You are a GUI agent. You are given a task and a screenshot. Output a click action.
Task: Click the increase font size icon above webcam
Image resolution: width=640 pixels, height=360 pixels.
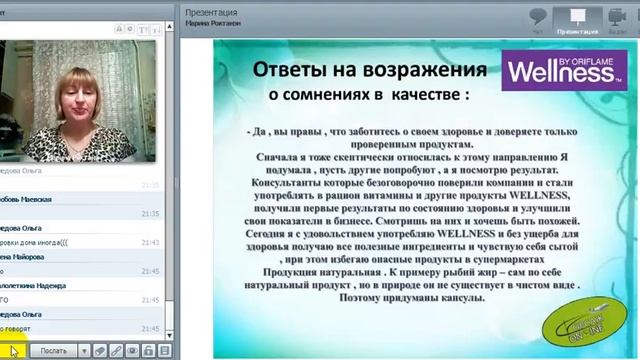pyautogui.click(x=143, y=29)
